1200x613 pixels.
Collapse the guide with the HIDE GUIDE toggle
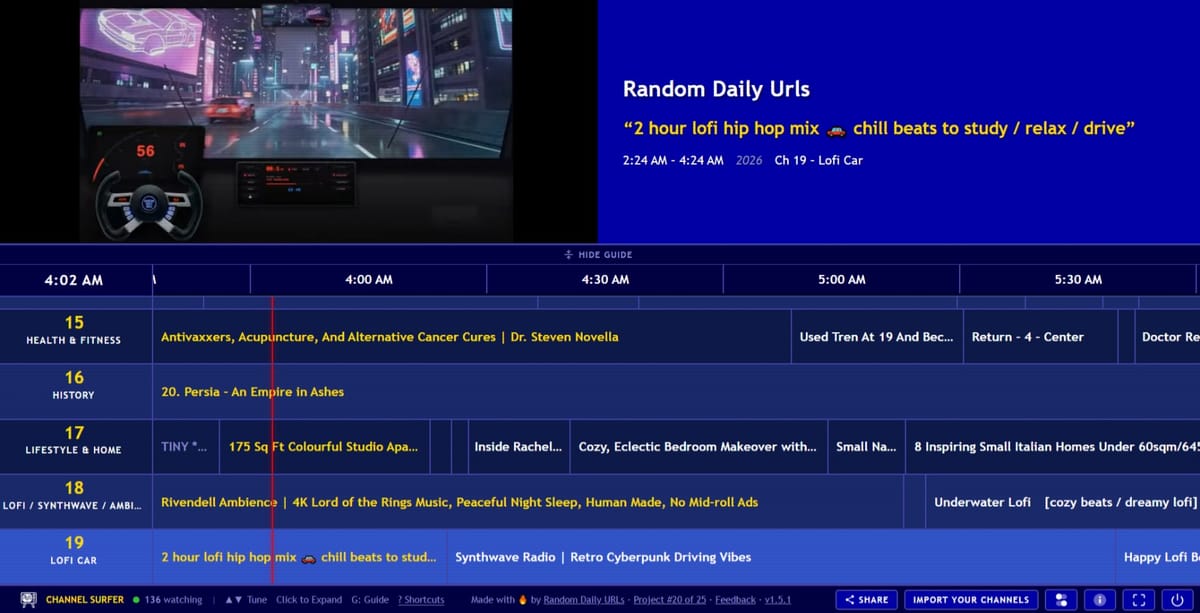(x=600, y=254)
